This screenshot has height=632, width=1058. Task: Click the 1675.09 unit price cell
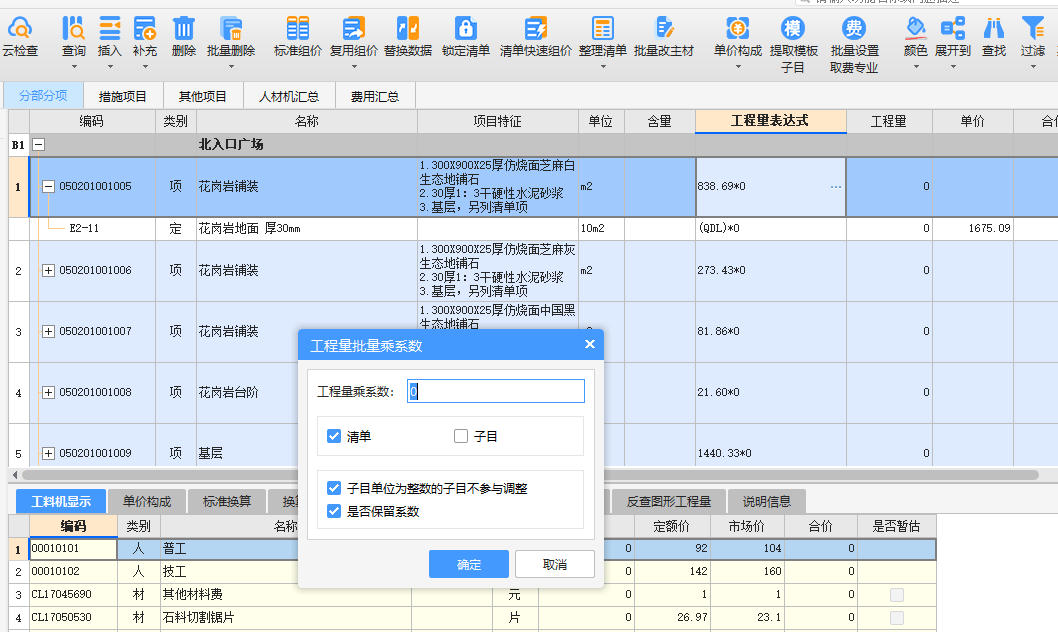972,228
